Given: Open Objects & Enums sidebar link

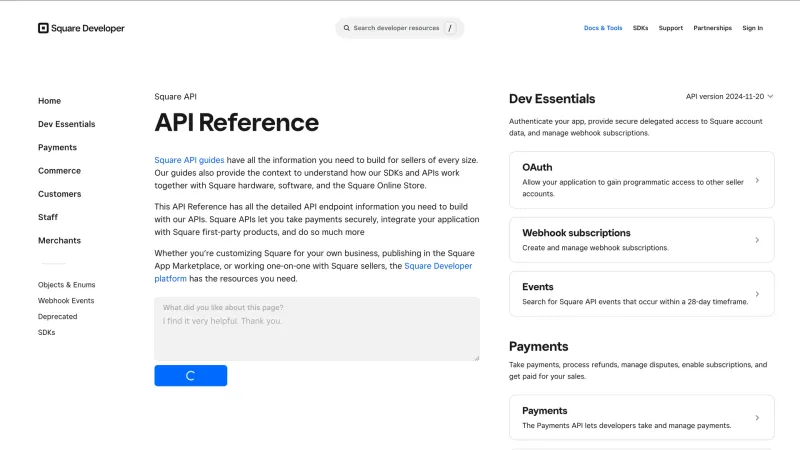Looking at the screenshot, I should click(x=66, y=285).
